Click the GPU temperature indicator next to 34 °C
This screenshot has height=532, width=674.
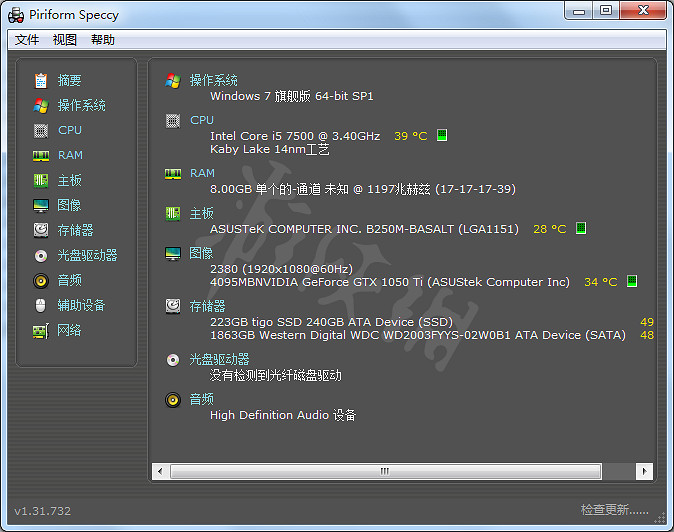[x=632, y=281]
